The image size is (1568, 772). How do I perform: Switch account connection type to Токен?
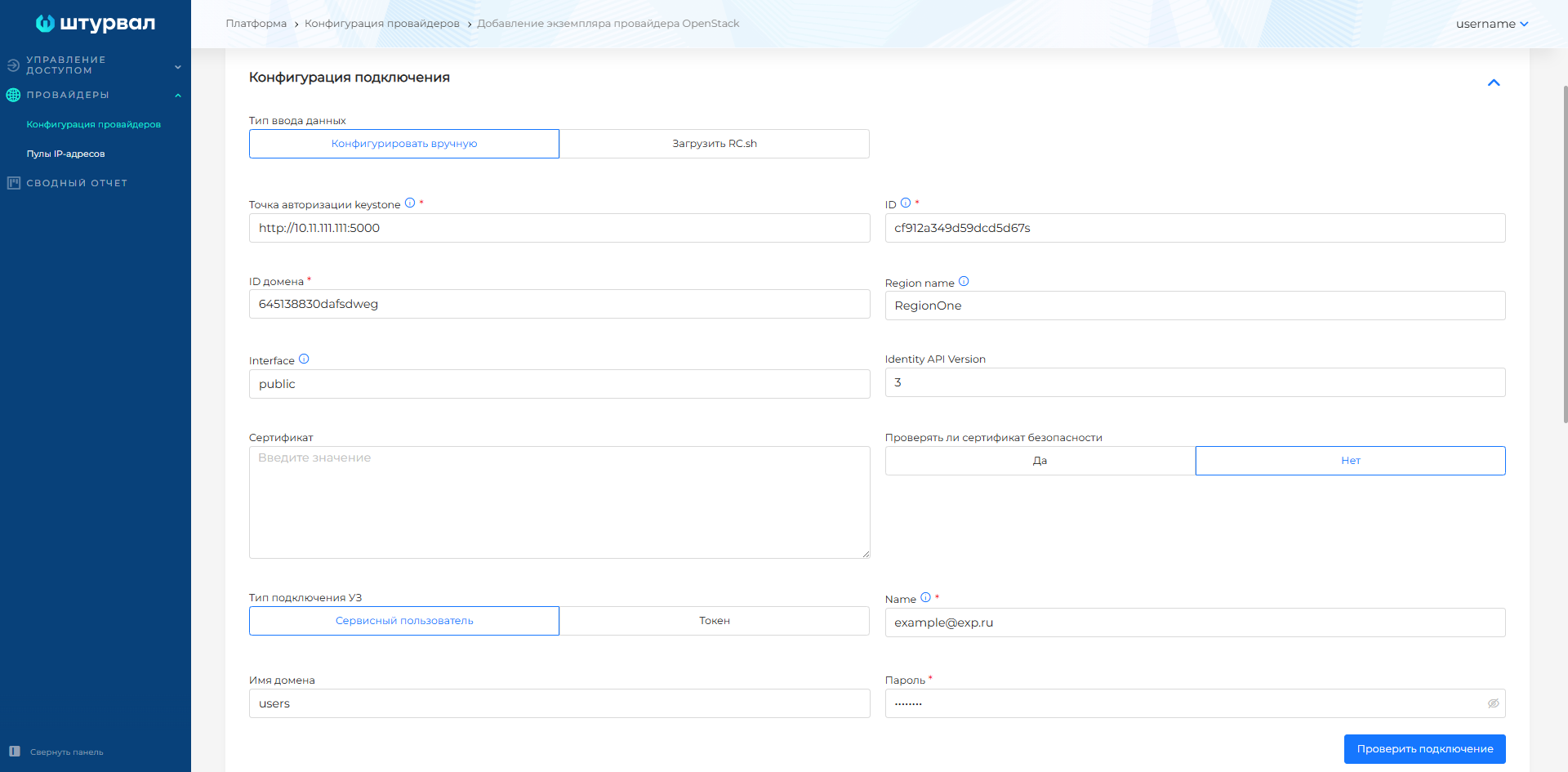714,621
